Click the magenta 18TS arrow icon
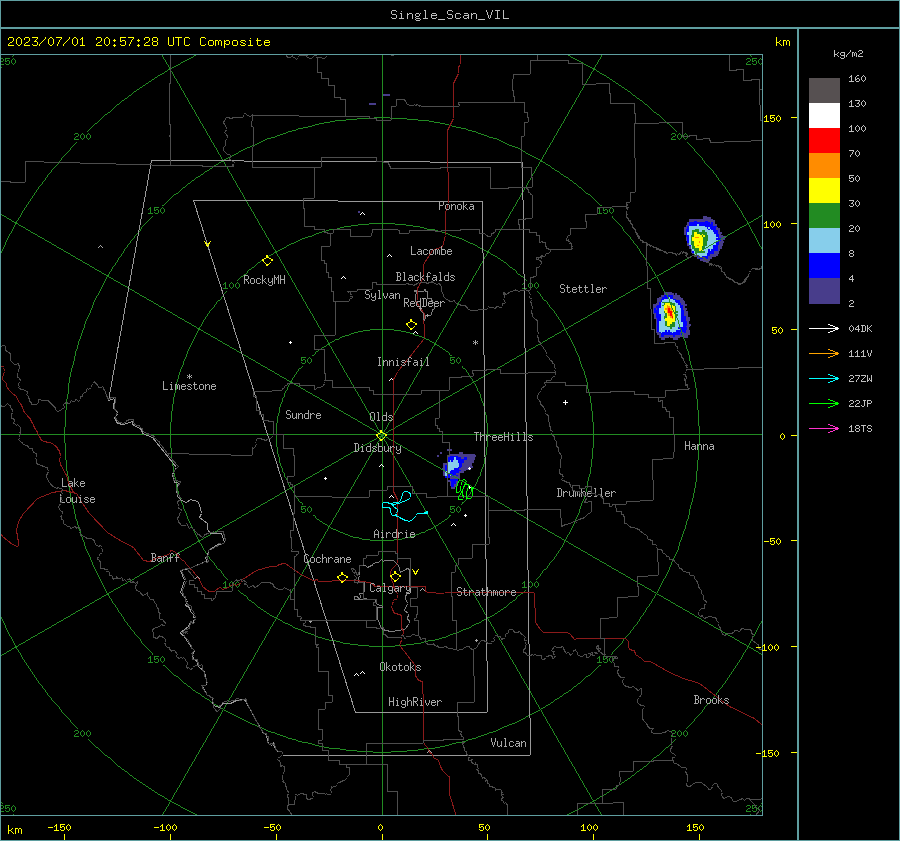Screen dimensions: 900x841 pyautogui.click(x=824, y=428)
